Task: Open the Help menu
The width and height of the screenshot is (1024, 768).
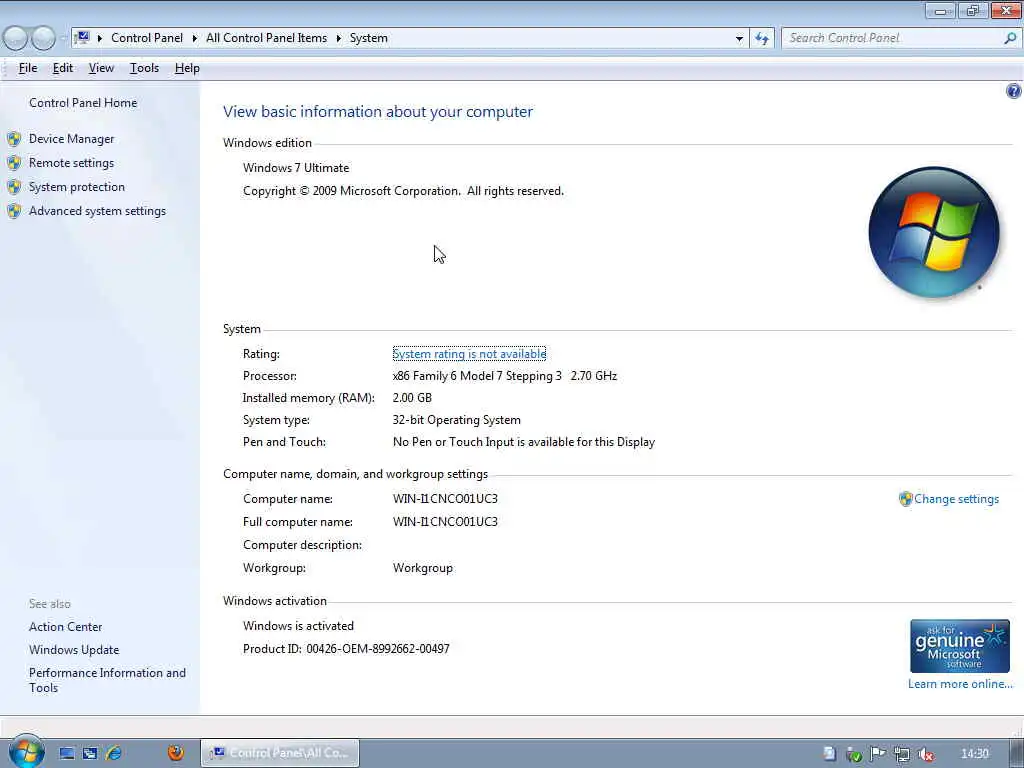Action: tap(187, 68)
